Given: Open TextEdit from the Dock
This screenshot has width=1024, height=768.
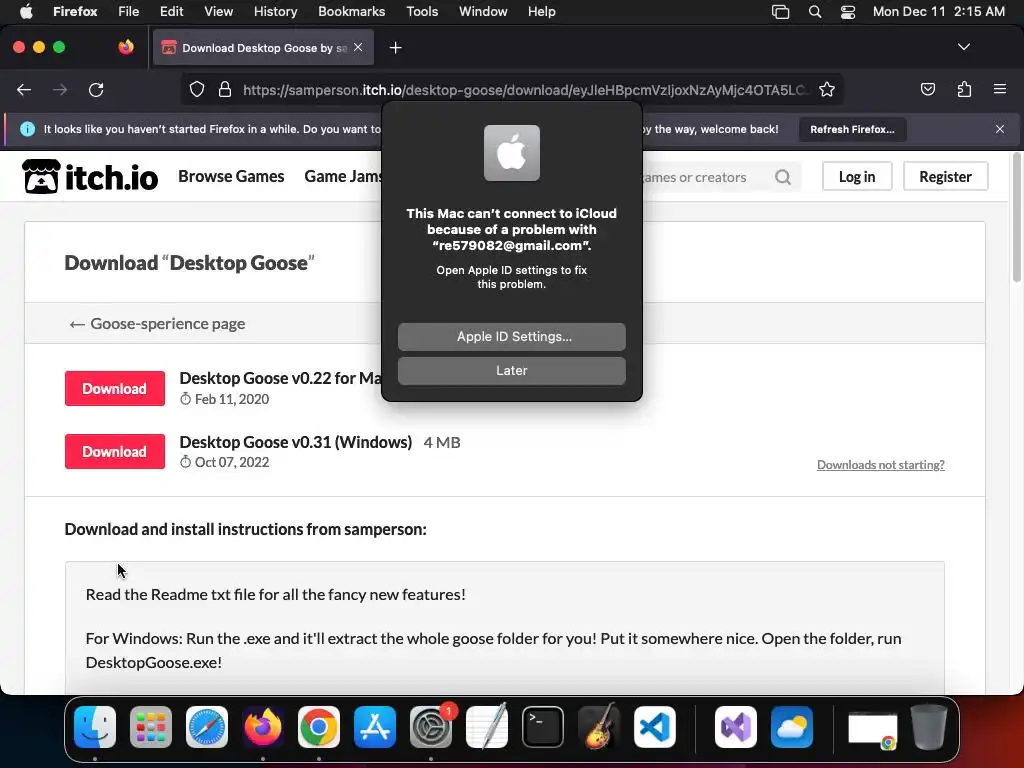Looking at the screenshot, I should tap(487, 727).
